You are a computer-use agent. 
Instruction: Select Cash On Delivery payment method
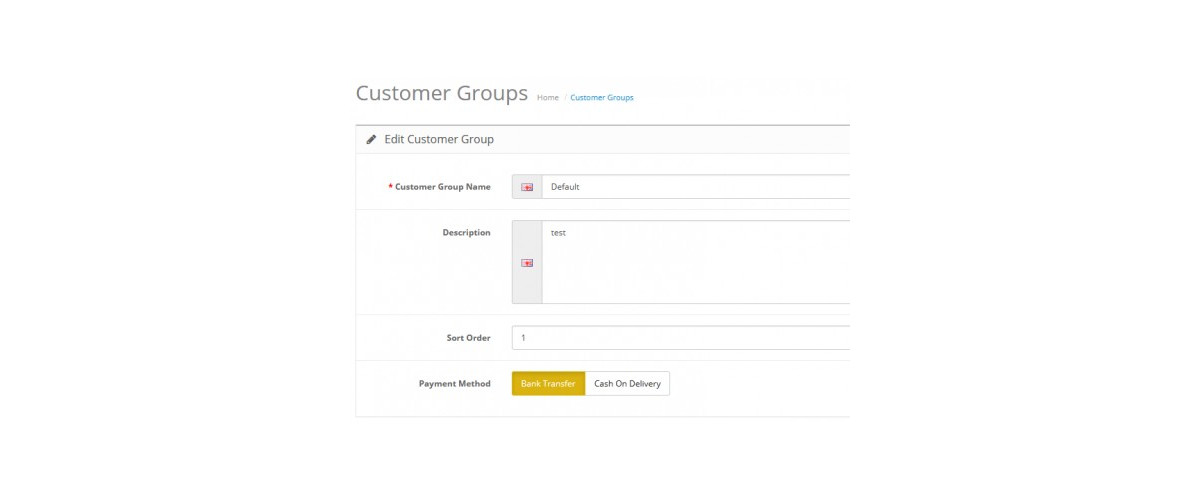(x=627, y=384)
